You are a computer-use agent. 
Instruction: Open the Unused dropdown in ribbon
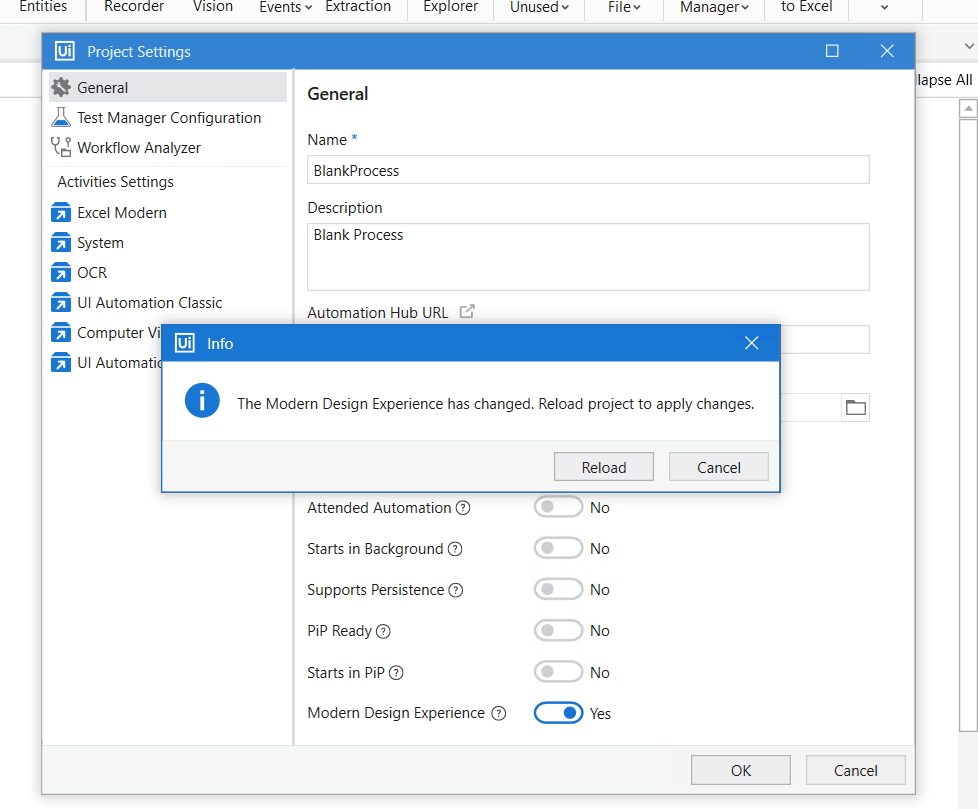[540, 7]
